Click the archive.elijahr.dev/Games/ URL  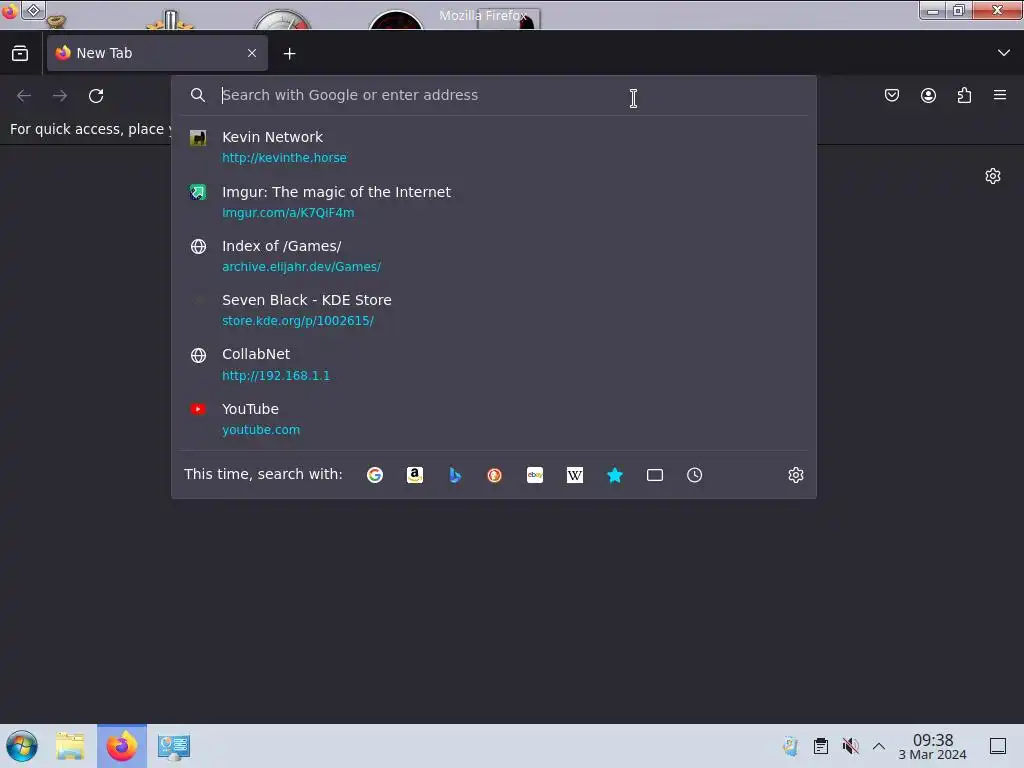pos(301,266)
